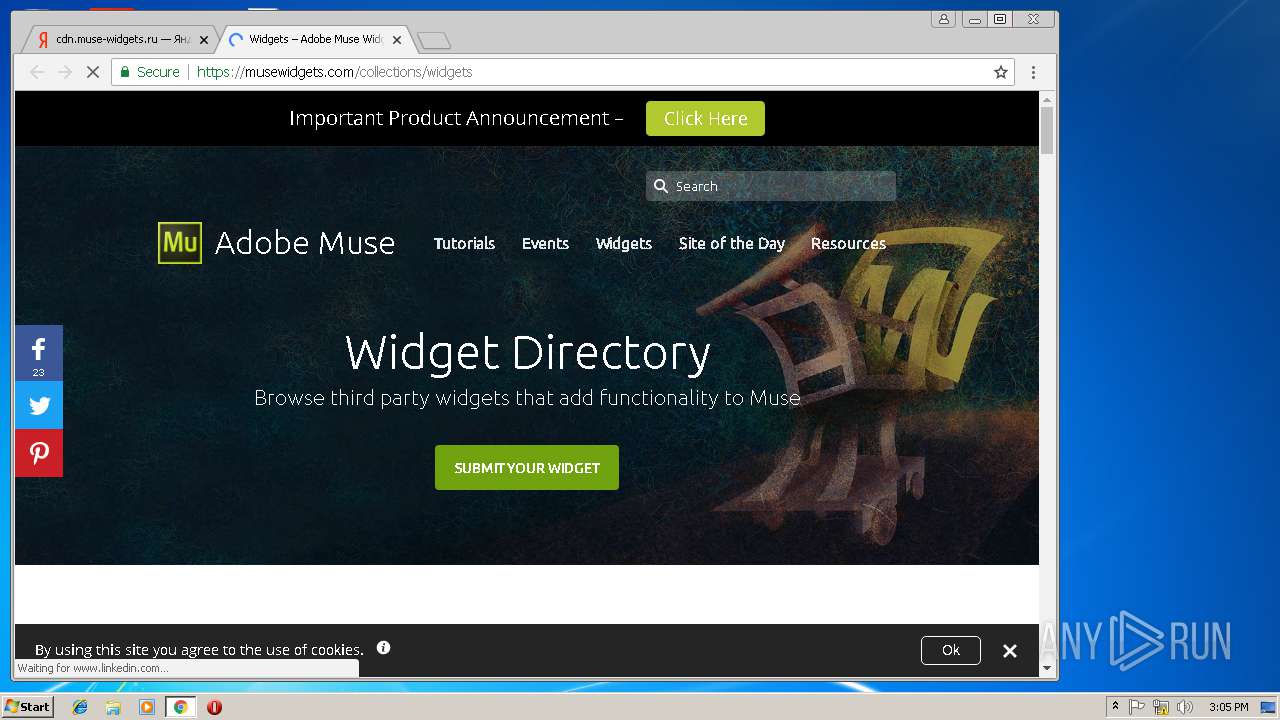Click the page's vertical scrollbar thumb
Image resolution: width=1280 pixels, height=720 pixels.
[1047, 130]
